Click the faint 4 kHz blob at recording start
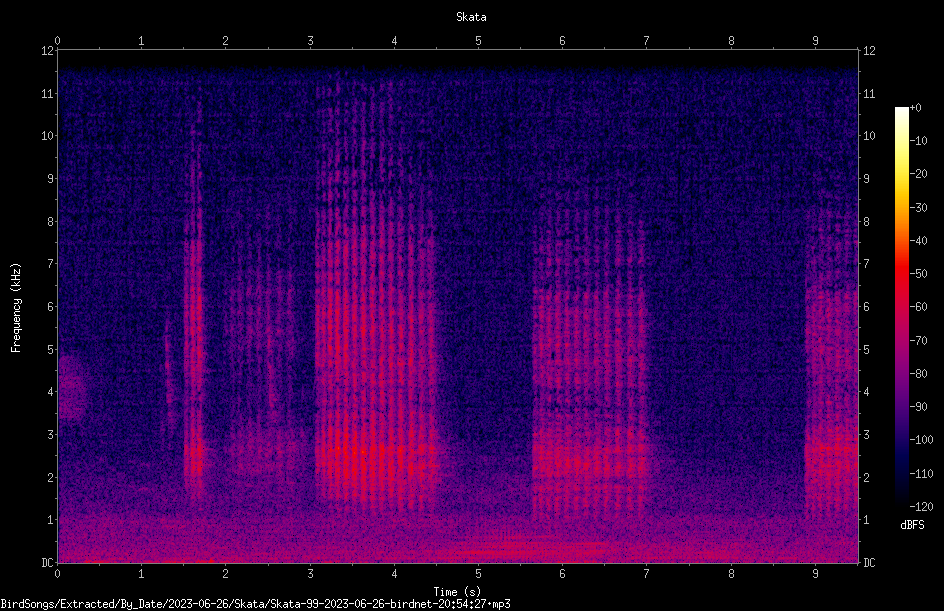944x611 pixels. [x=72, y=387]
